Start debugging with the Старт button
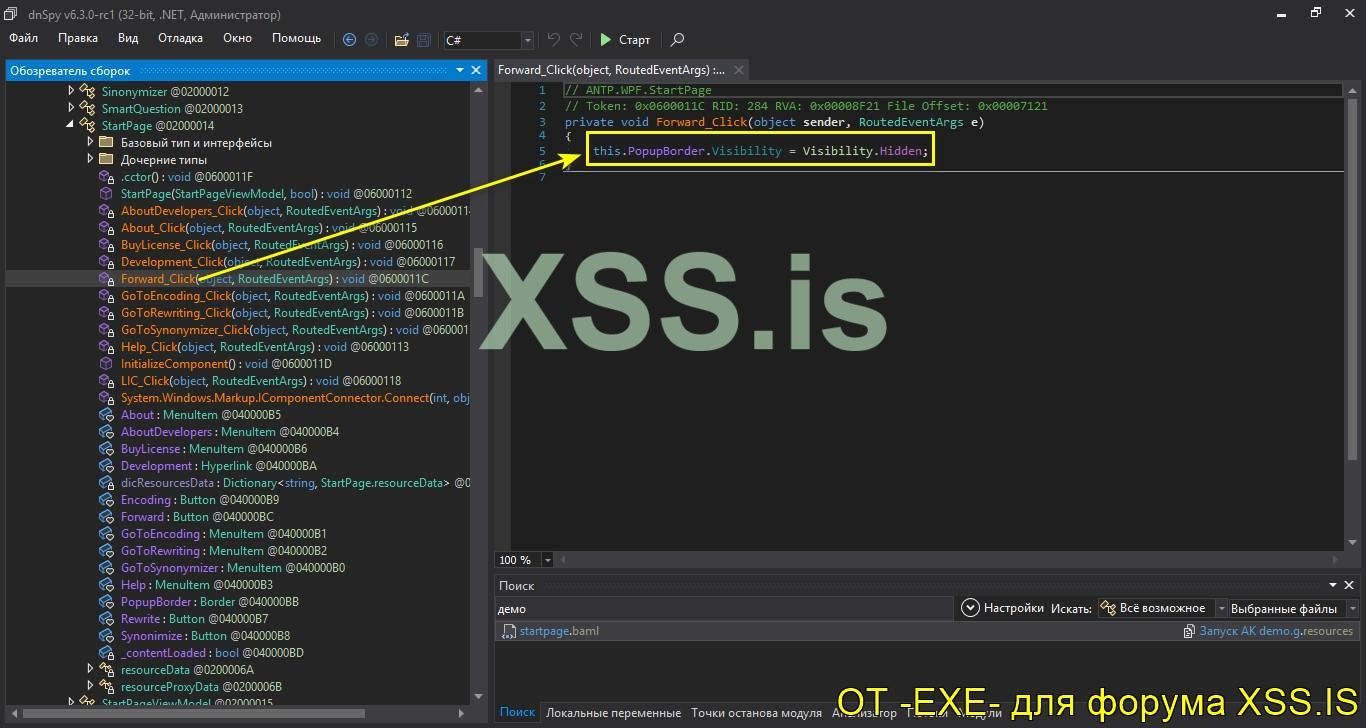 point(625,40)
